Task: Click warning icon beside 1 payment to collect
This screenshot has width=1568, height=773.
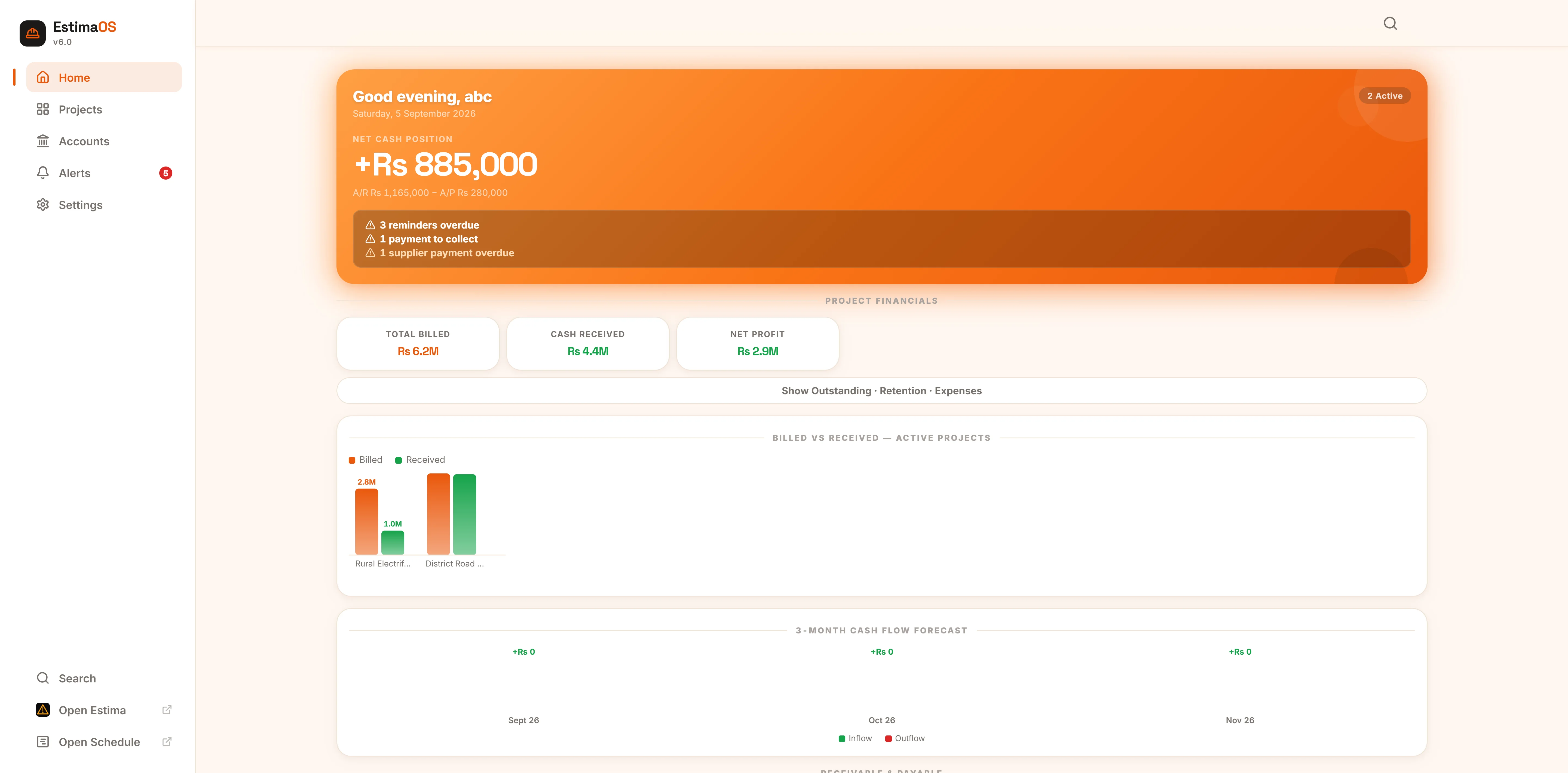Action: (370, 239)
